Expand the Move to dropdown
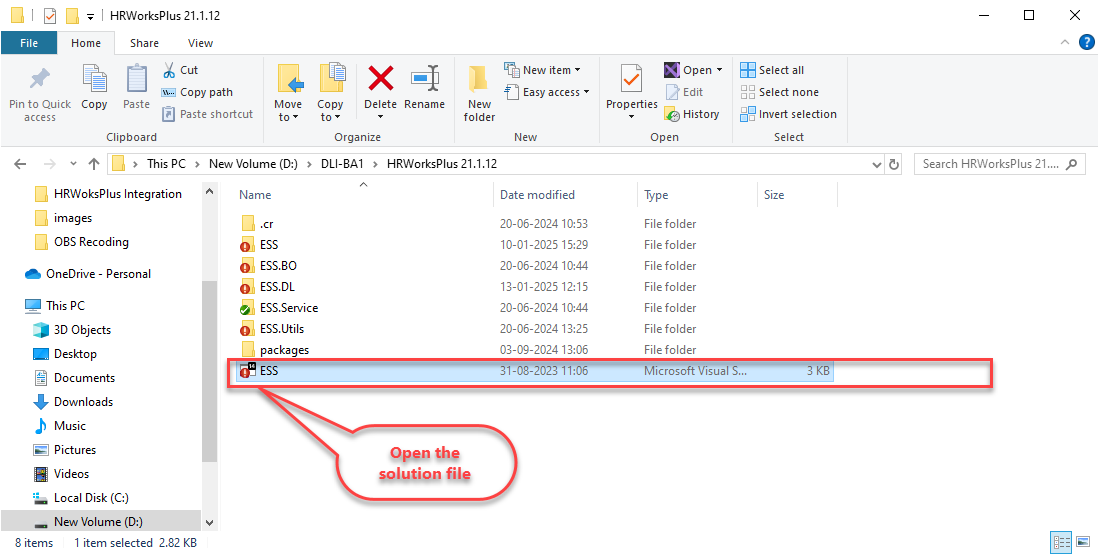The image size is (1099, 555). click(x=288, y=117)
